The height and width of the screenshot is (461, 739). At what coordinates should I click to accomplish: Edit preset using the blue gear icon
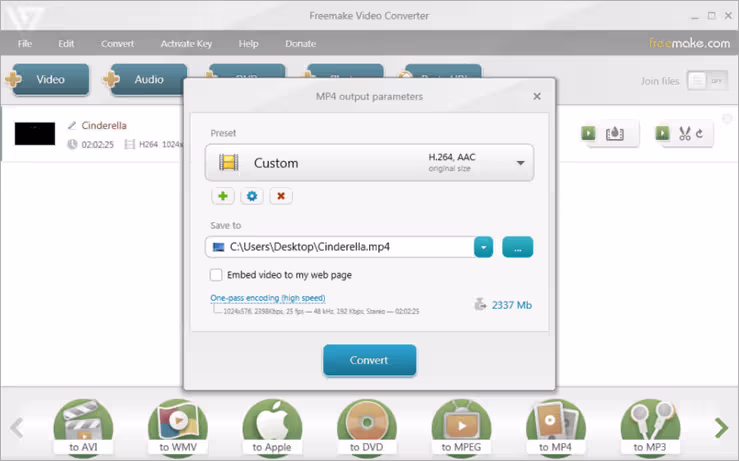point(252,196)
